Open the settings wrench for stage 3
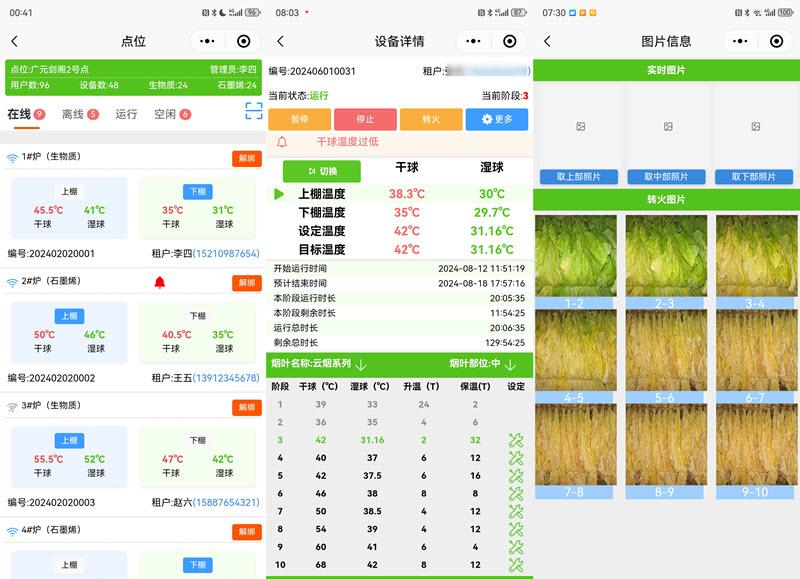The image size is (800, 579). 516,440
